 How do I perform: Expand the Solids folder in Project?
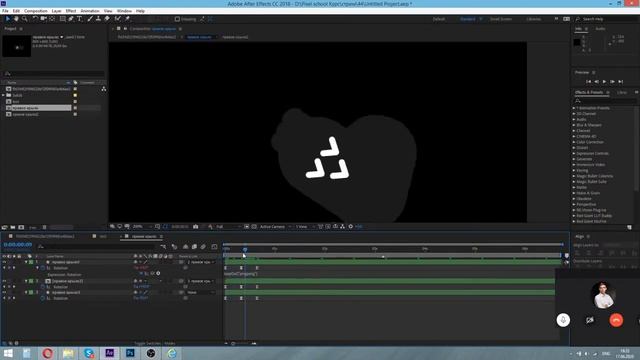(x=3, y=95)
